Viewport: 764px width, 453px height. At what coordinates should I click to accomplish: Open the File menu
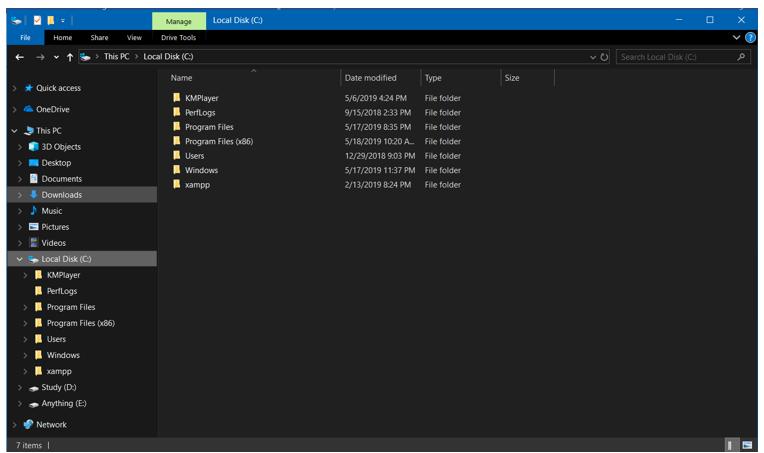pos(26,38)
